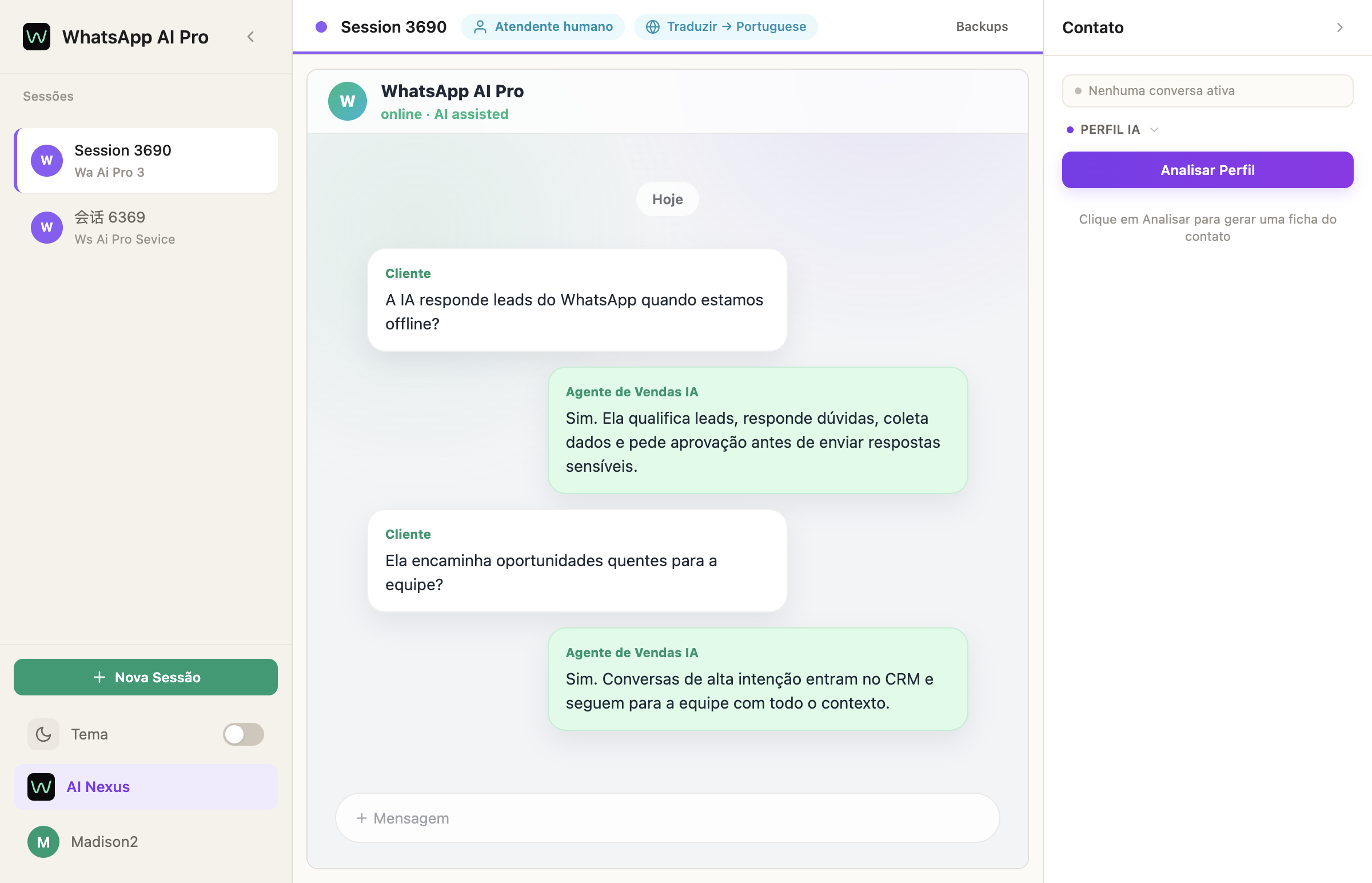Image resolution: width=1372 pixels, height=883 pixels.
Task: Open the Madison2 user profile
Action: tap(146, 842)
